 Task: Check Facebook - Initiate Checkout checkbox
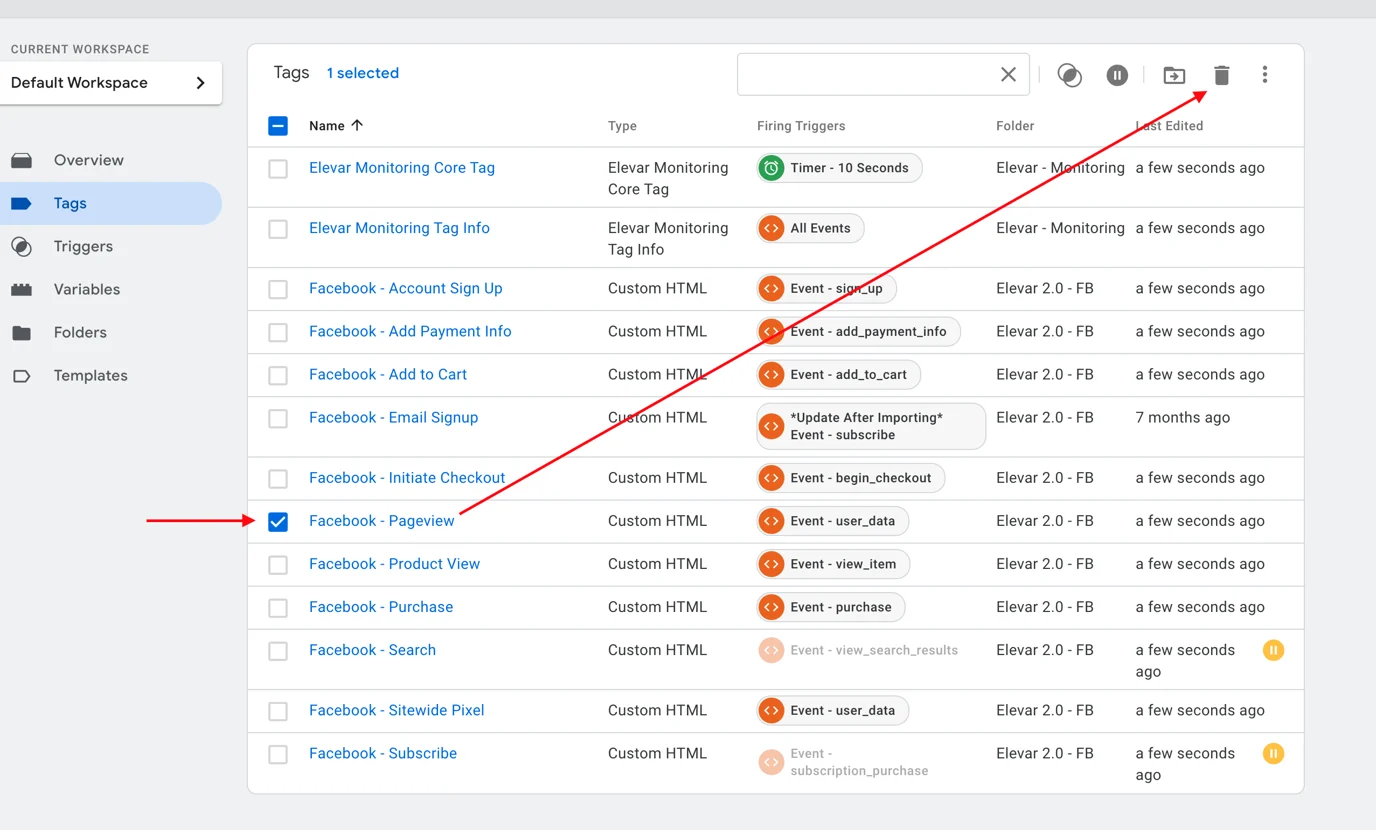tap(278, 478)
